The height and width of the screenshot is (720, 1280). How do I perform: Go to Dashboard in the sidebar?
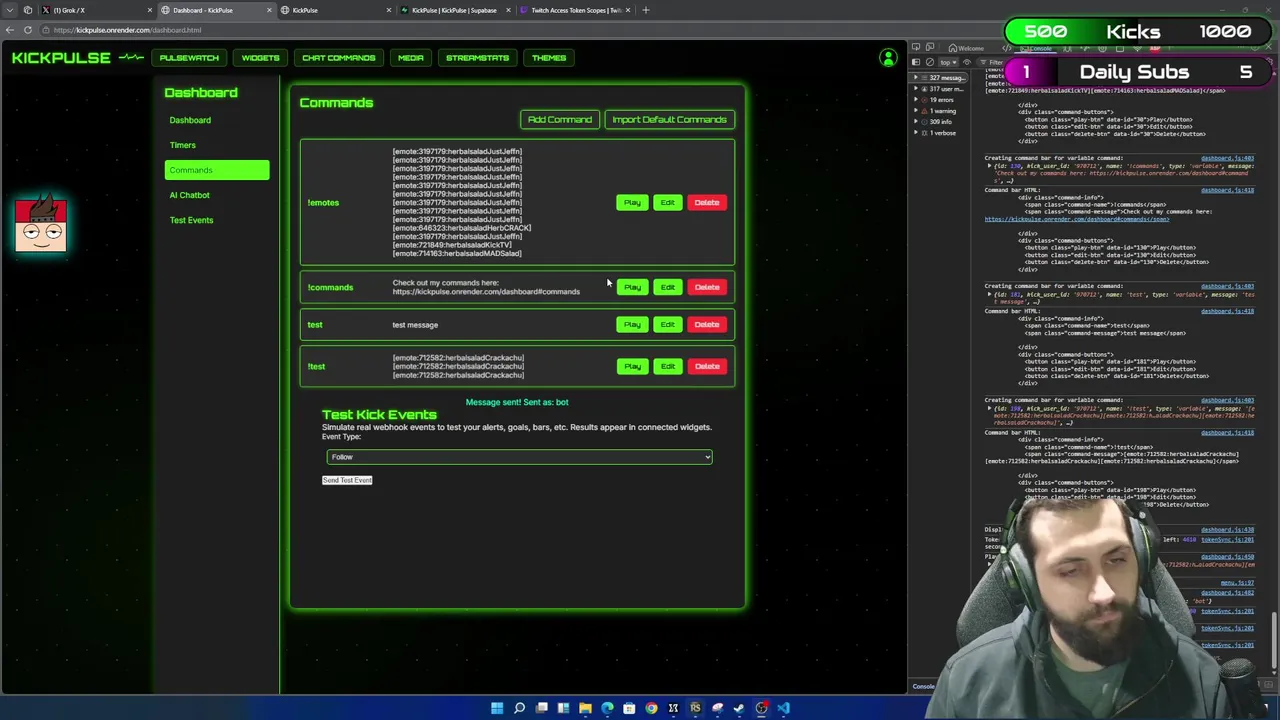pyautogui.click(x=190, y=120)
